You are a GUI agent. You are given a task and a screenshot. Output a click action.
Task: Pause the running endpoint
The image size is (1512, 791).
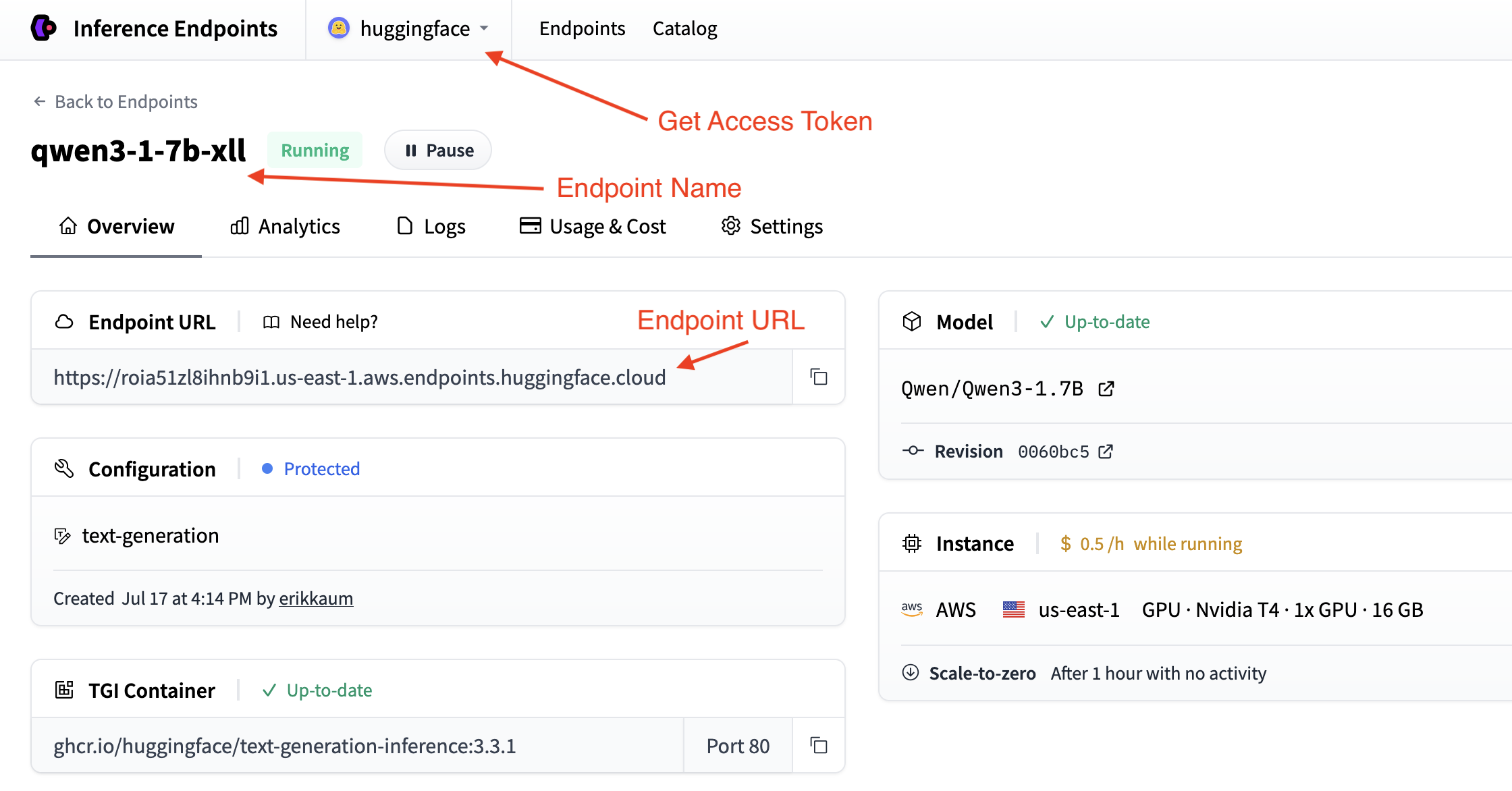[x=438, y=150]
